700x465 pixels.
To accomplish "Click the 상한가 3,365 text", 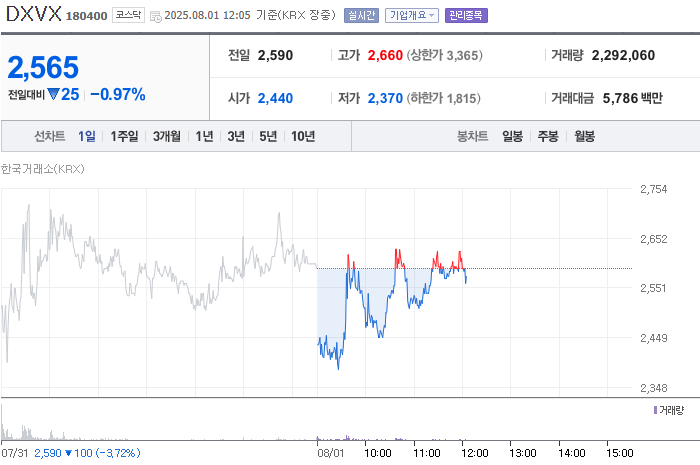I will [445, 55].
